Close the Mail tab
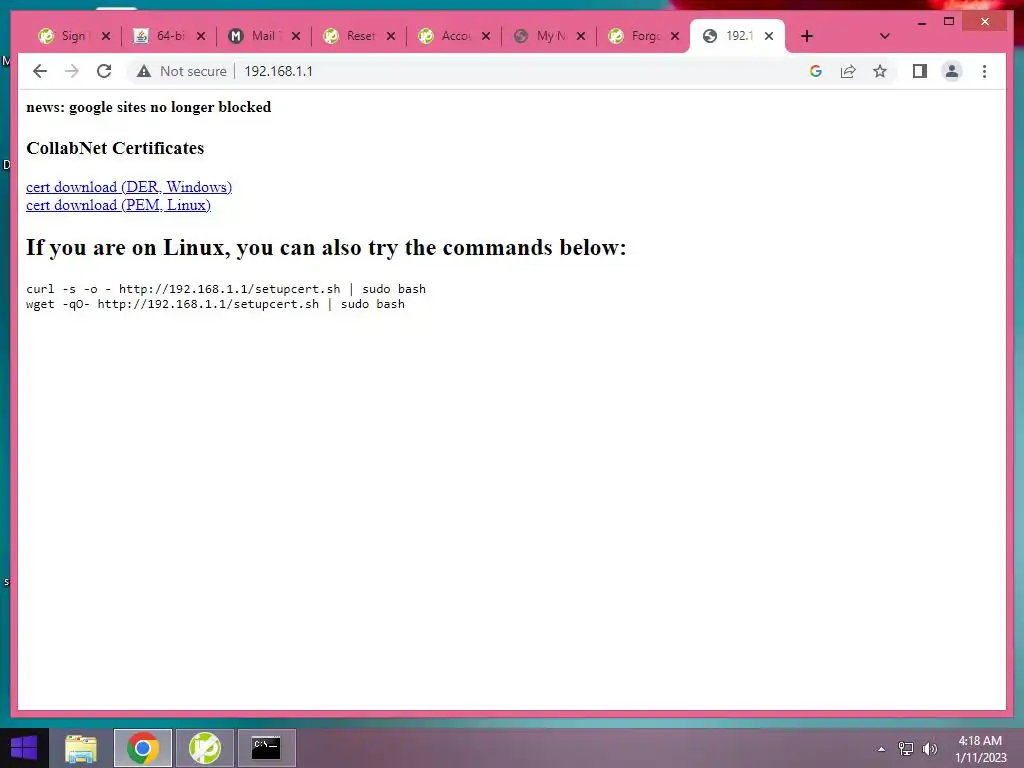 (x=296, y=36)
